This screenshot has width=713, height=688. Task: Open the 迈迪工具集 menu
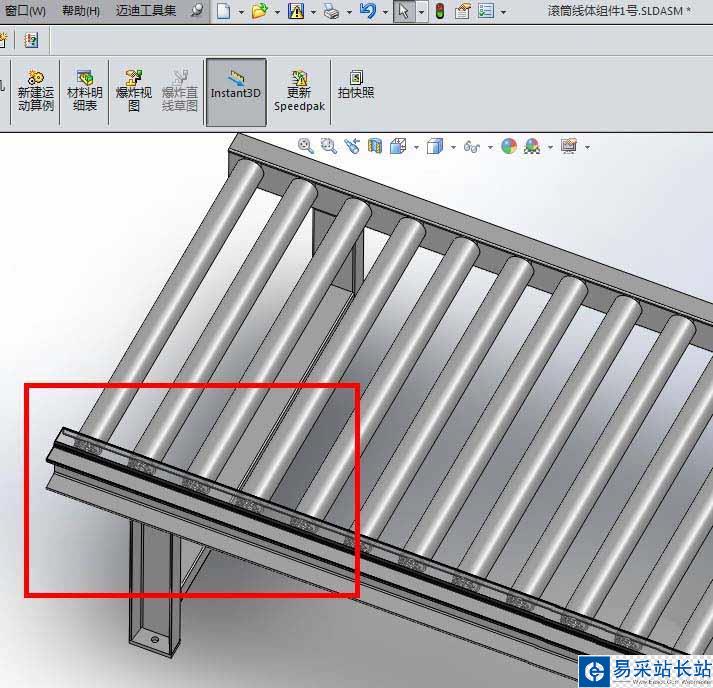tap(146, 10)
